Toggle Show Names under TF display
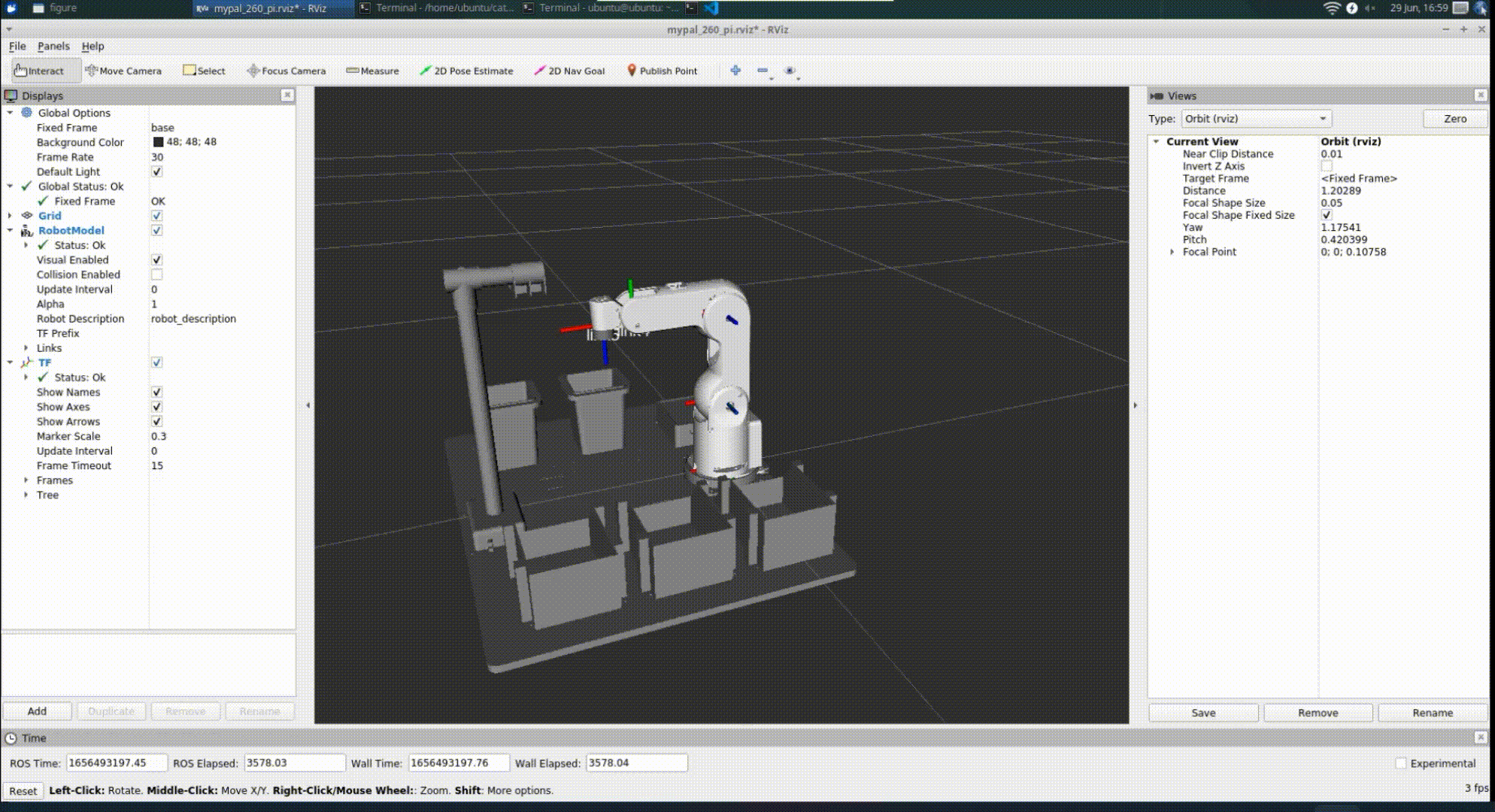 point(157,392)
